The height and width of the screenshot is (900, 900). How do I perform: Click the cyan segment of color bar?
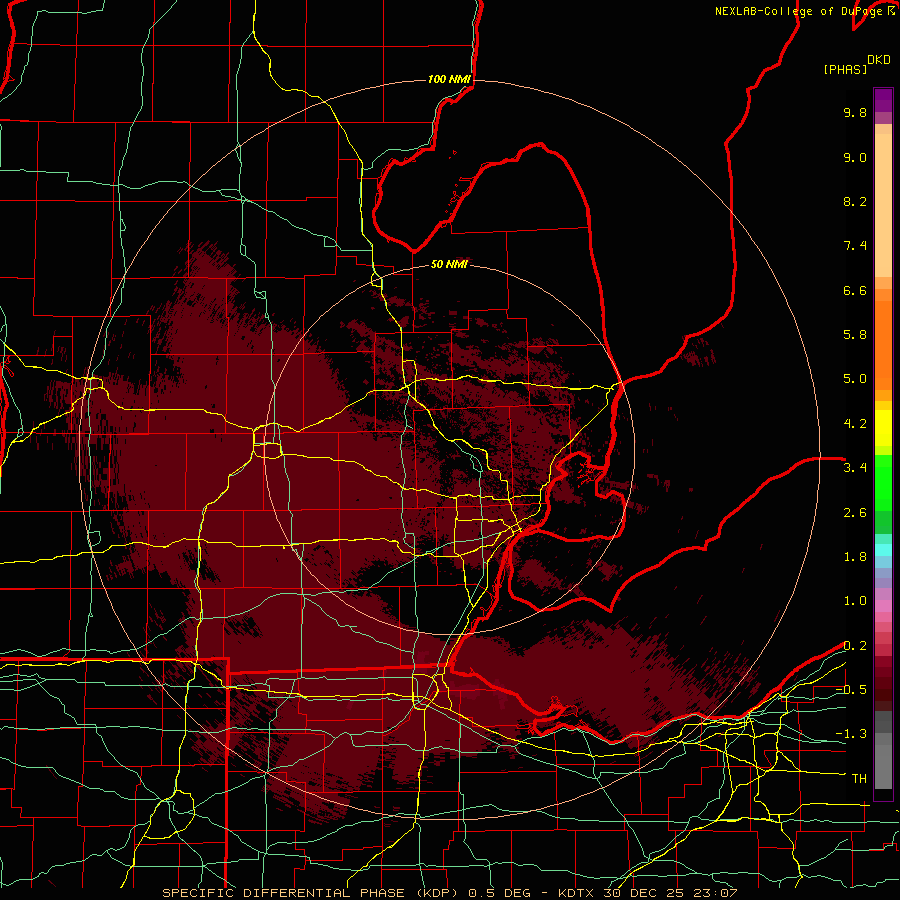[883, 550]
